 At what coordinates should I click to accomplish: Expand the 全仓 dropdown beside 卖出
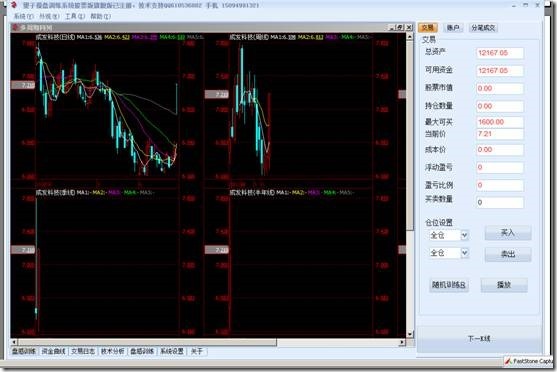point(464,253)
